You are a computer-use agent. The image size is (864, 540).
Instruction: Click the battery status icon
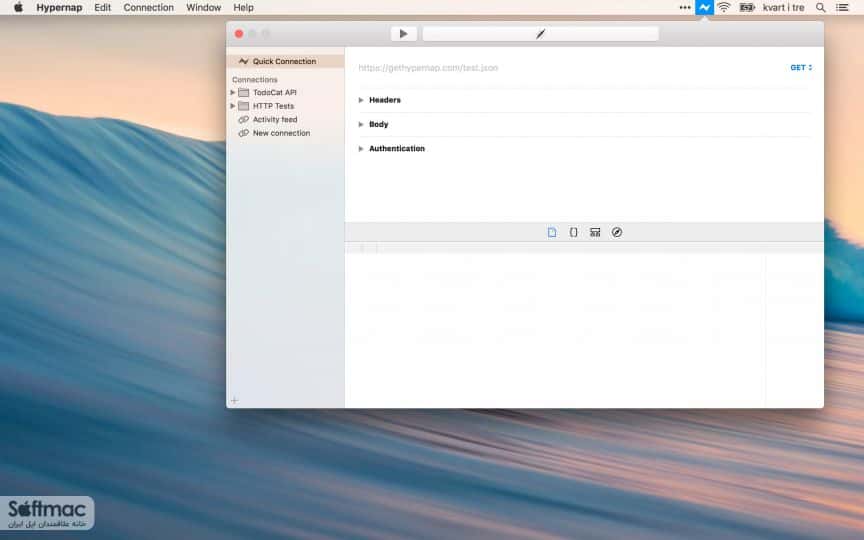(747, 8)
